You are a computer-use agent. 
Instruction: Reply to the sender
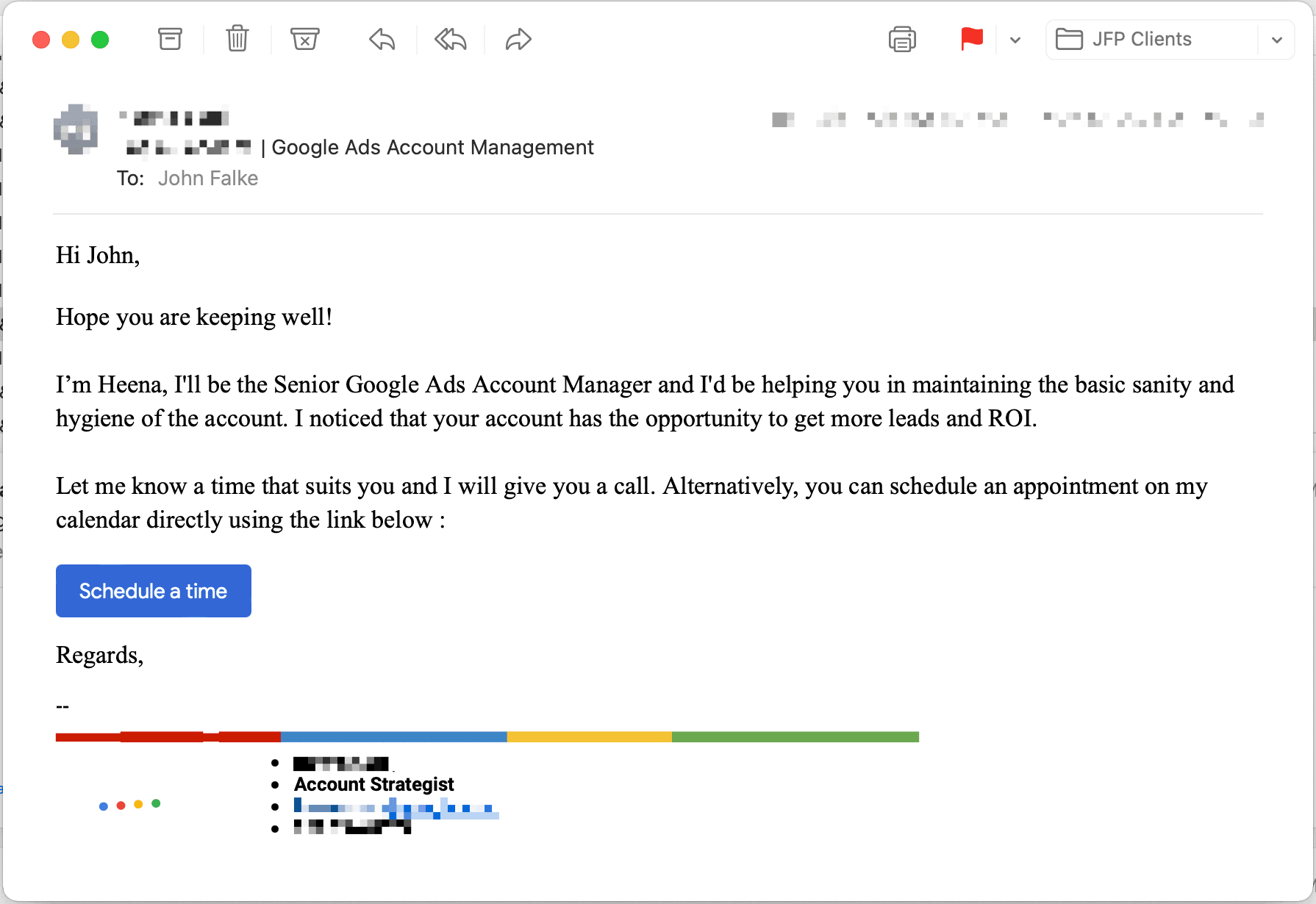click(382, 39)
